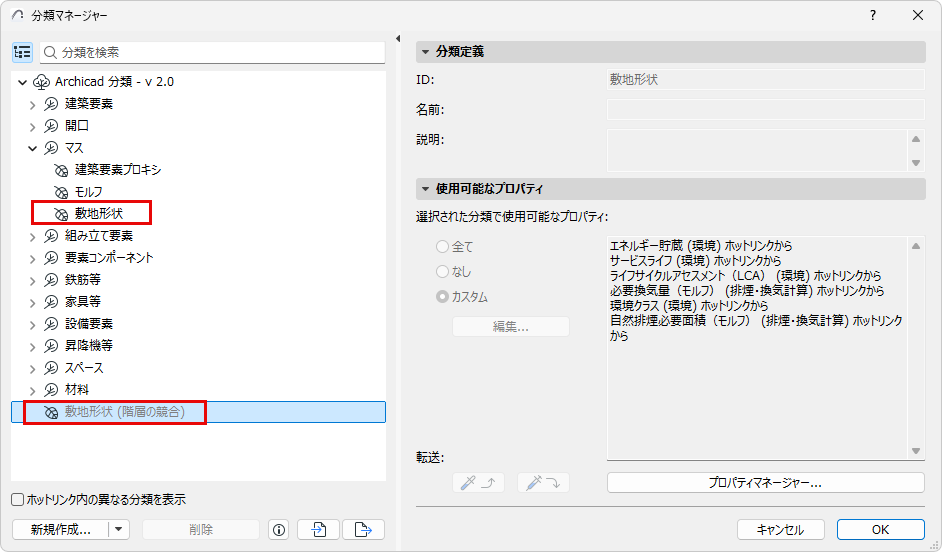Select the なし radio button

[x=442, y=271]
